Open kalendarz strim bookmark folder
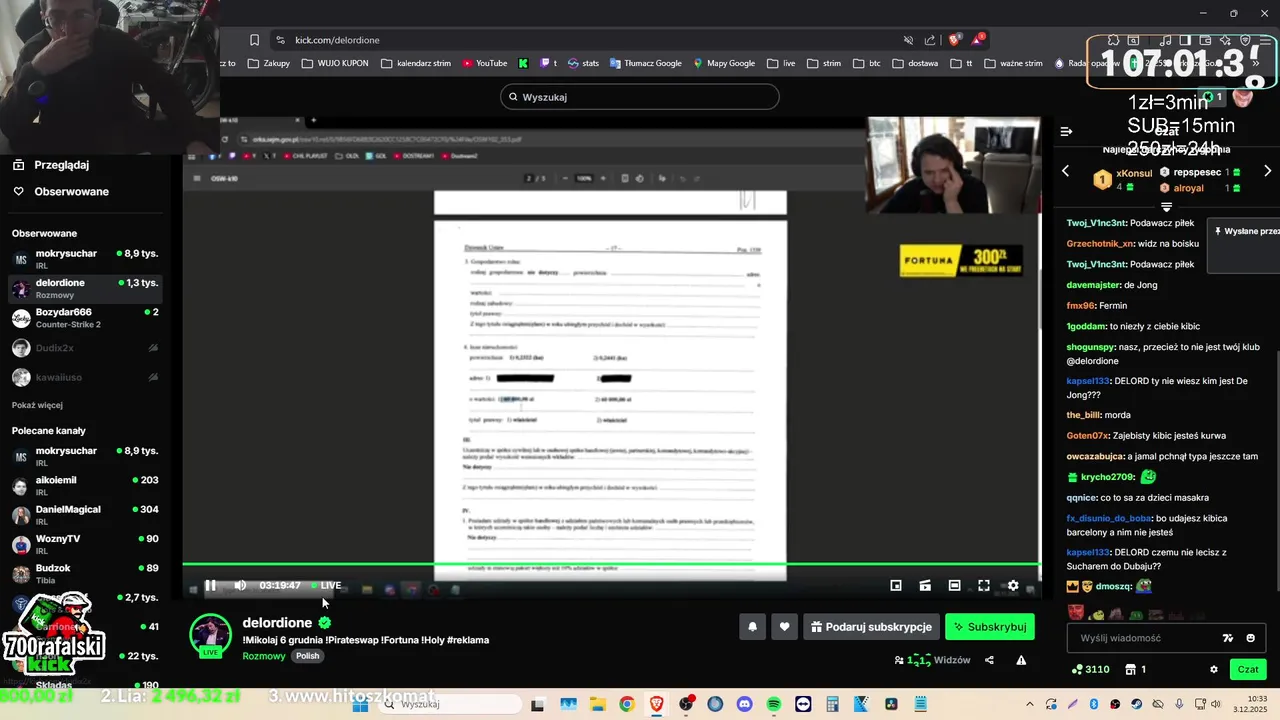The width and height of the screenshot is (1280, 720). click(416, 63)
